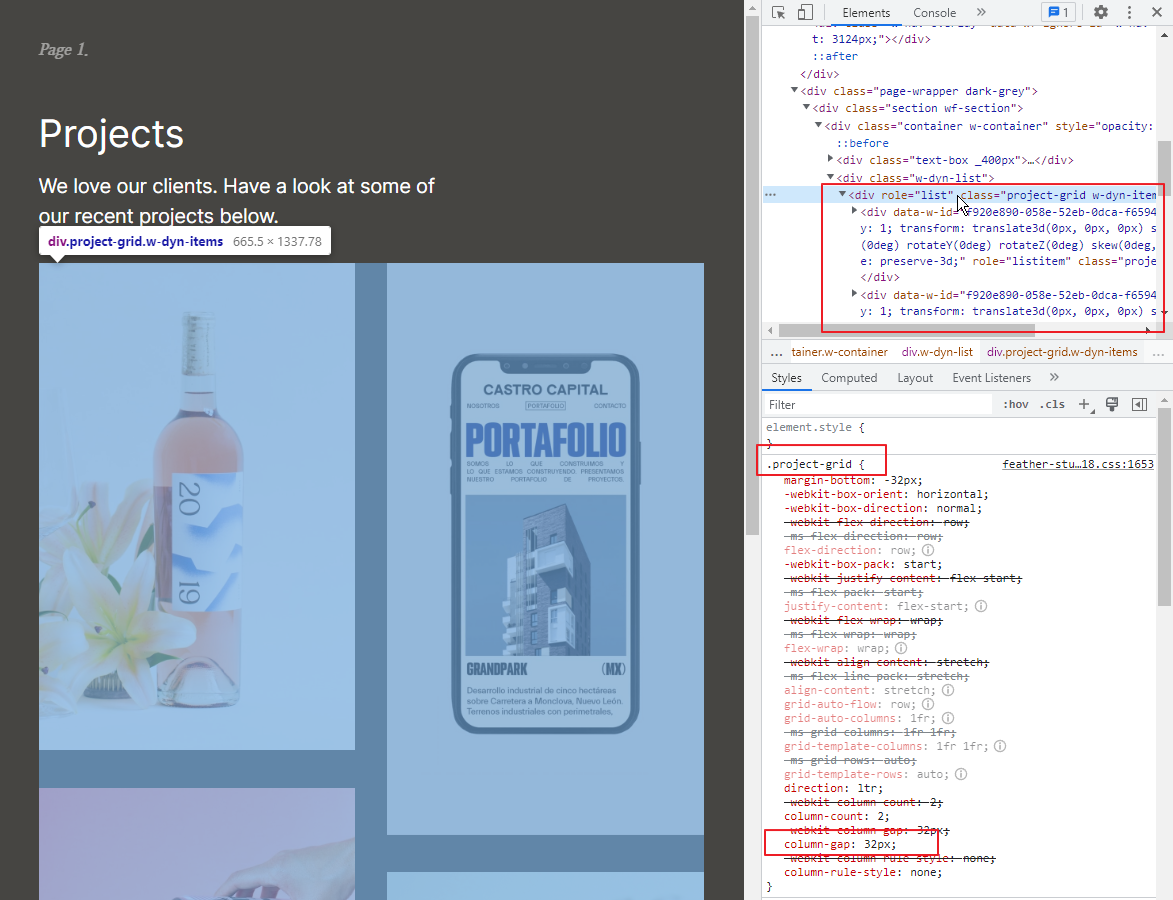This screenshot has width=1173, height=900.
Task: Click the info icon next to flex-direction
Action: (x=928, y=550)
